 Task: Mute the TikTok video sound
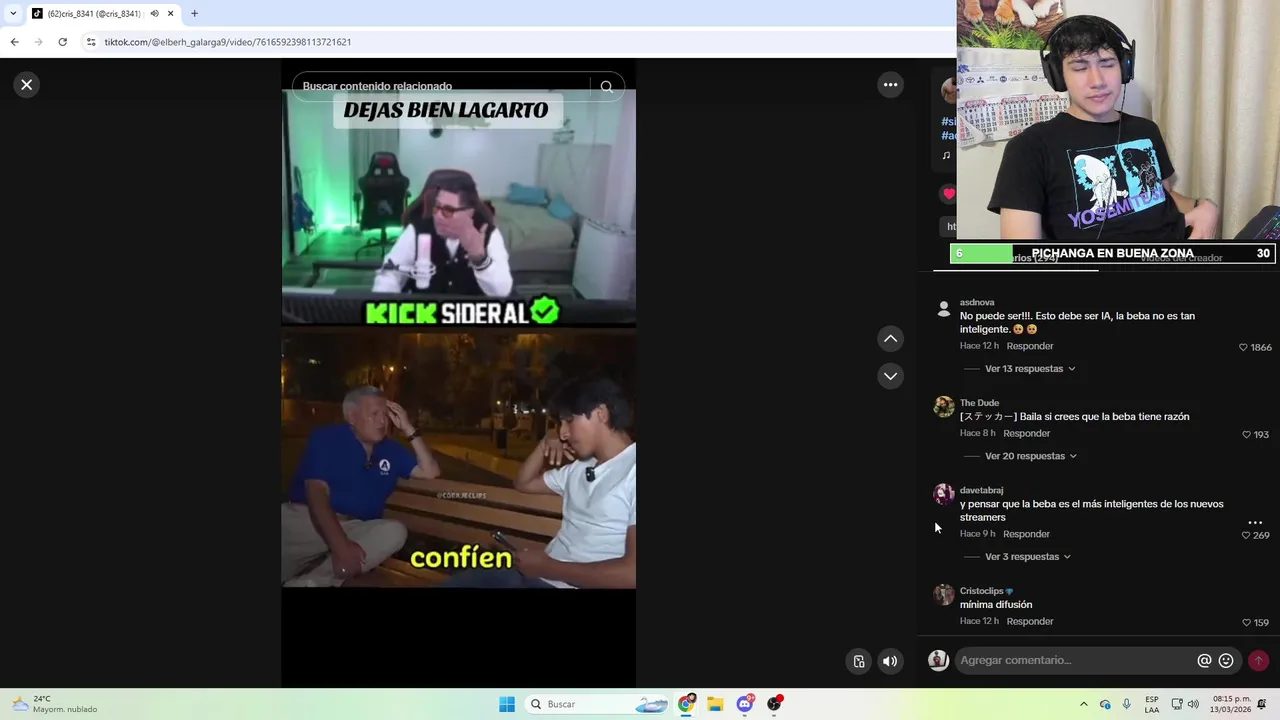pyautogui.click(x=890, y=661)
